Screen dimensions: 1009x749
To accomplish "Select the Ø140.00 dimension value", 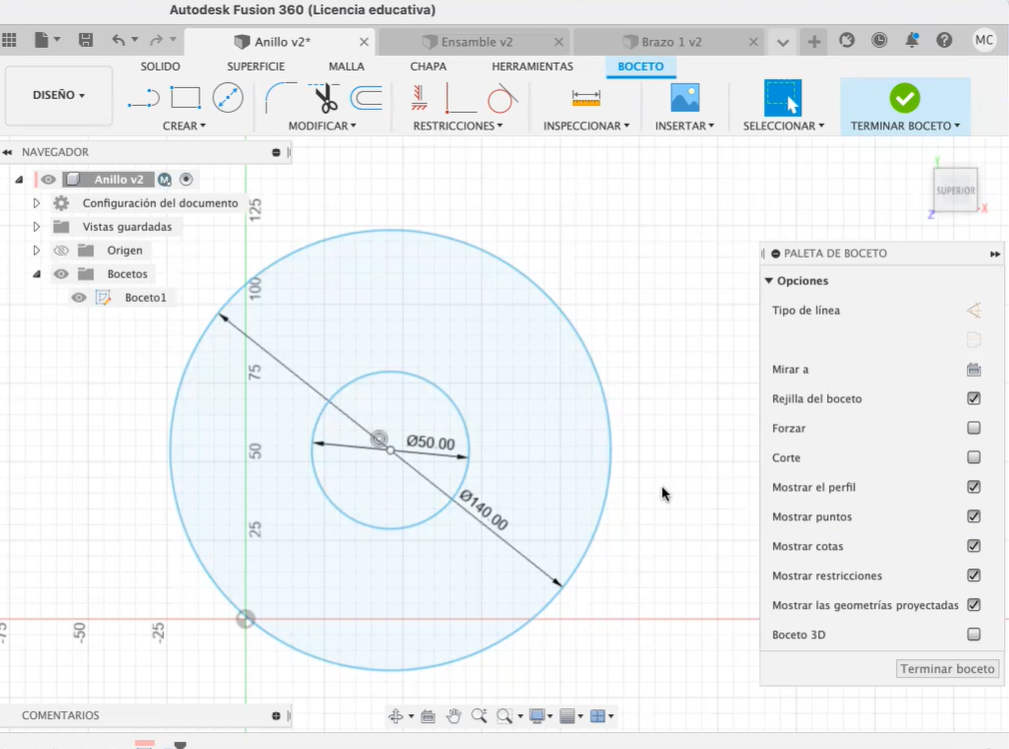I will coord(484,510).
